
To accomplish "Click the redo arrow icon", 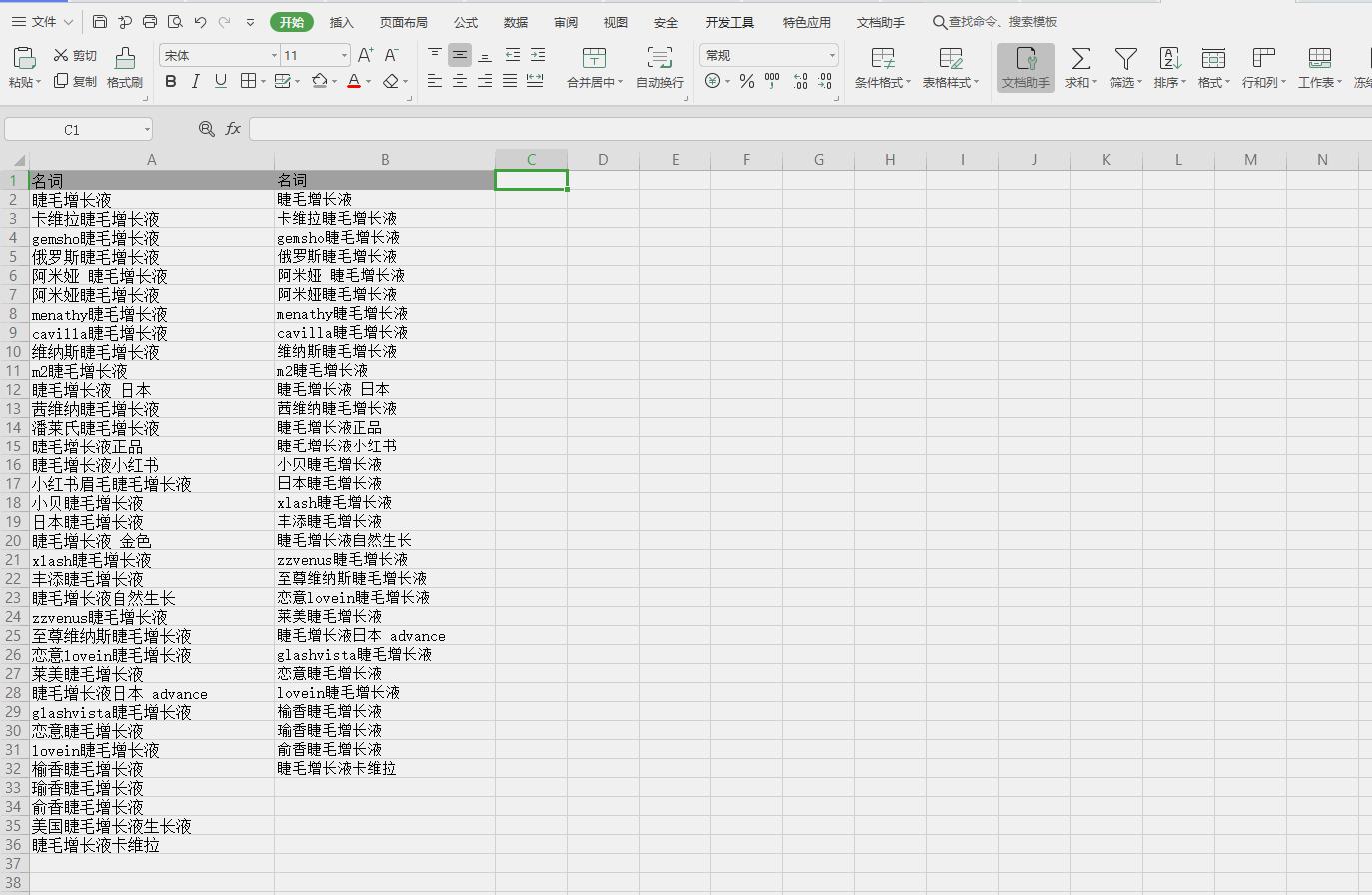I will coord(225,22).
